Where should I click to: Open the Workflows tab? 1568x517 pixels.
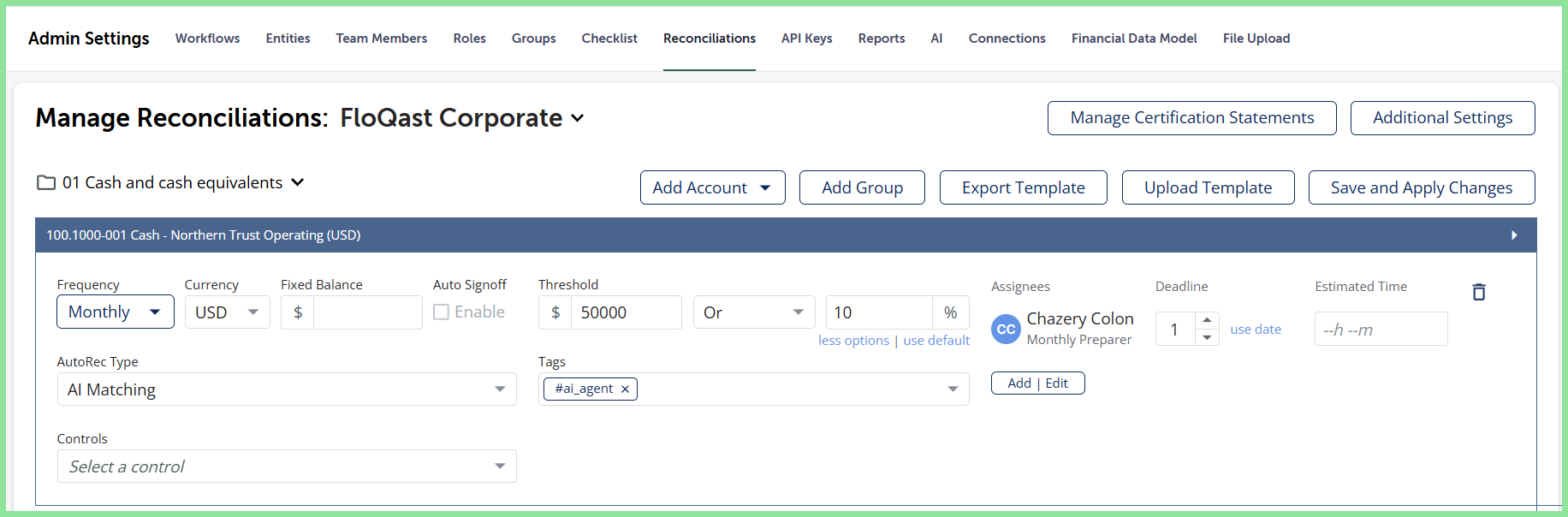click(x=207, y=39)
